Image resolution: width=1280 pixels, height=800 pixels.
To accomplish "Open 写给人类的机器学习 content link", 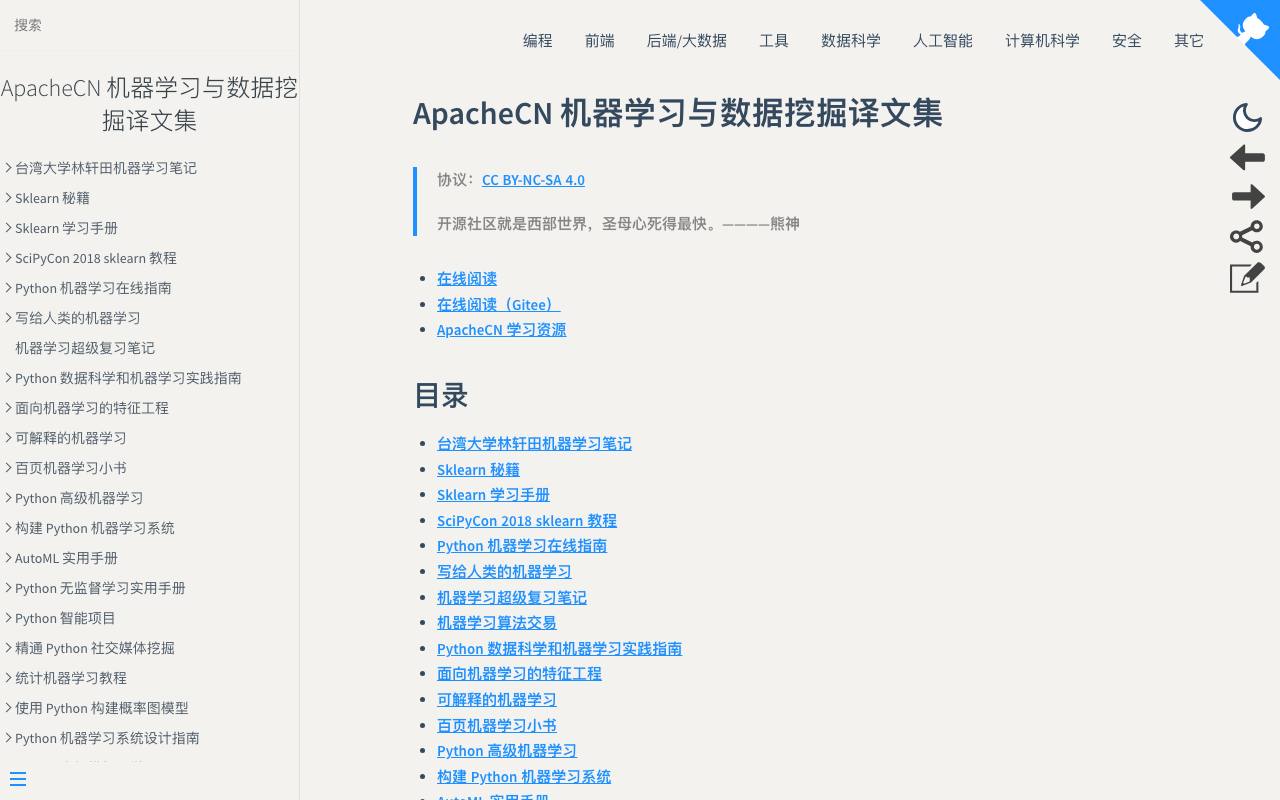I will point(504,572).
